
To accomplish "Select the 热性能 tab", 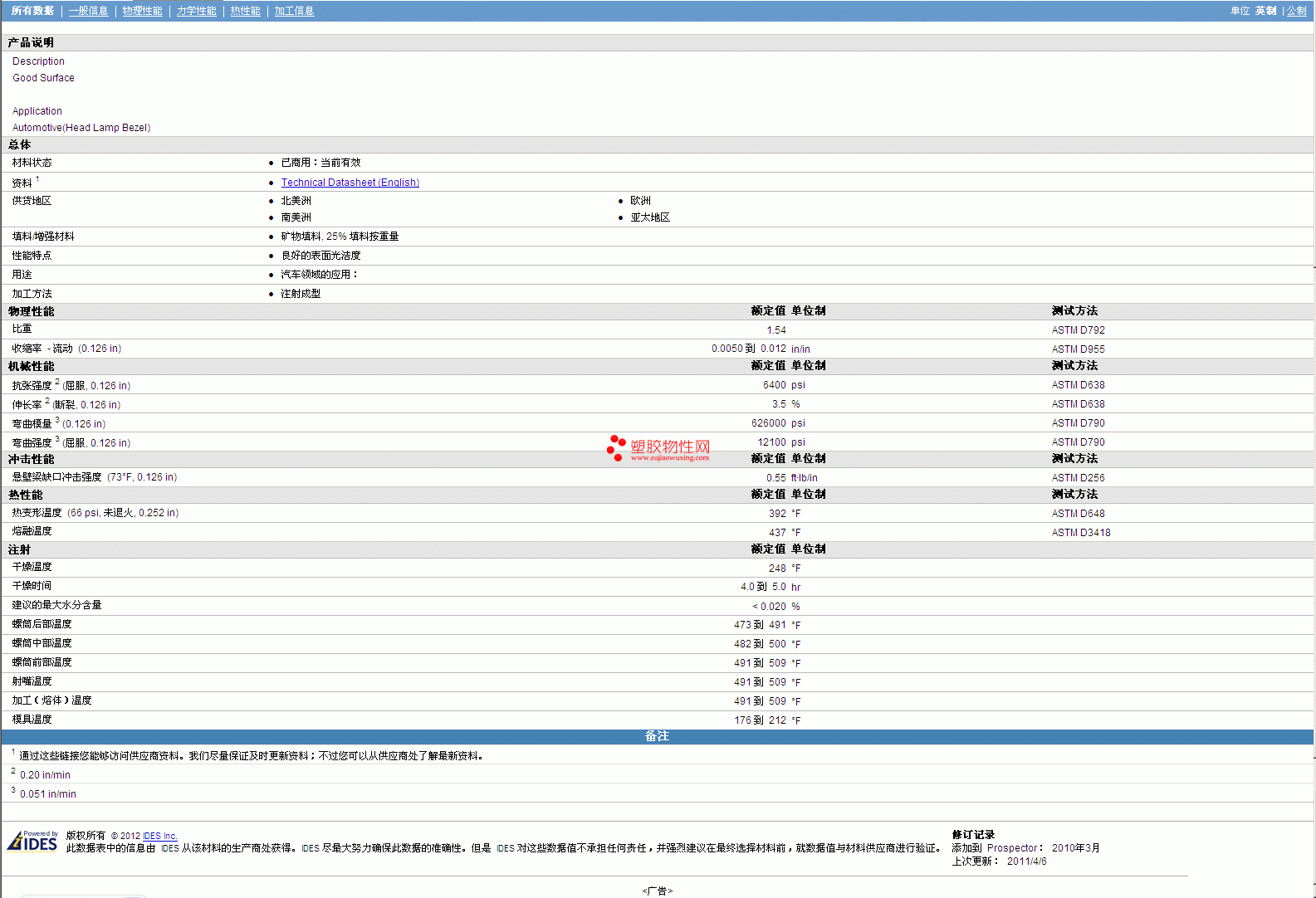I will 245,11.
